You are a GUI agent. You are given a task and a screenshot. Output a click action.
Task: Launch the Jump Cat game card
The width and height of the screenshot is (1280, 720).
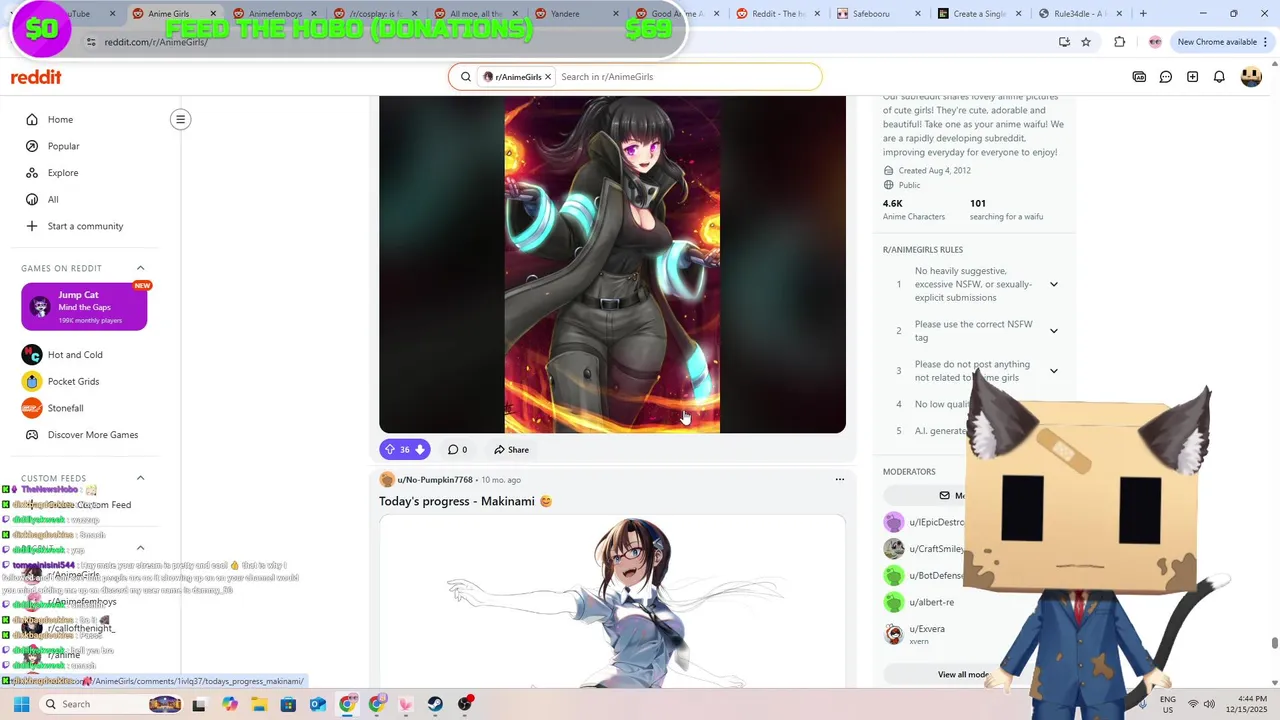84,307
